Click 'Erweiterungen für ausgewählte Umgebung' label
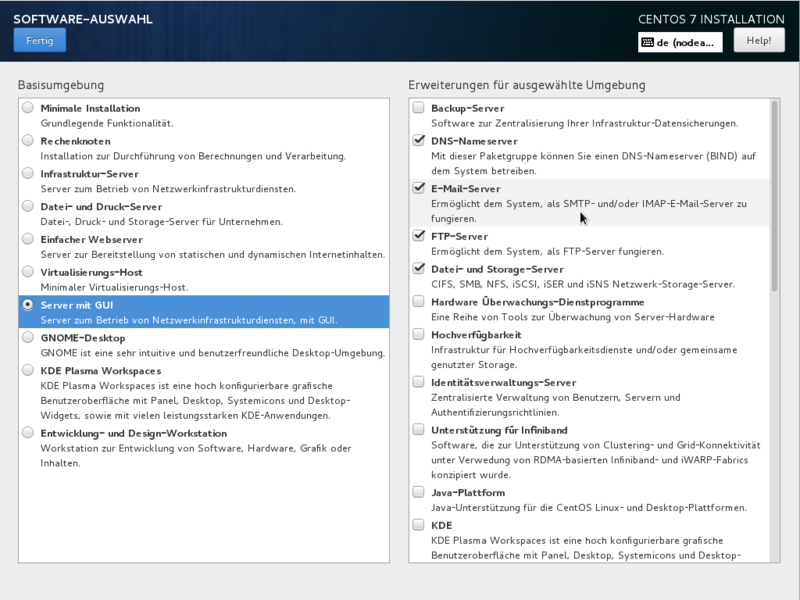The height and width of the screenshot is (600, 800). click(x=527, y=85)
